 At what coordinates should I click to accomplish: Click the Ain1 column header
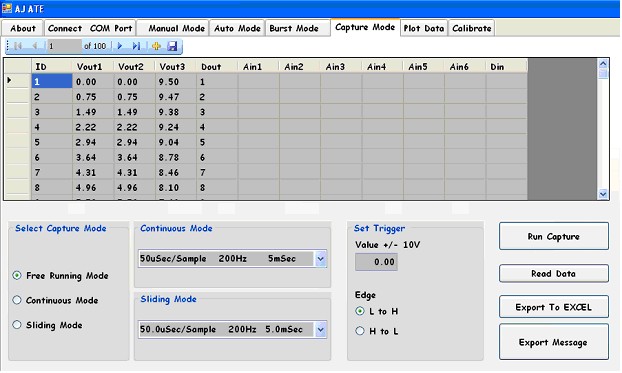click(258, 66)
